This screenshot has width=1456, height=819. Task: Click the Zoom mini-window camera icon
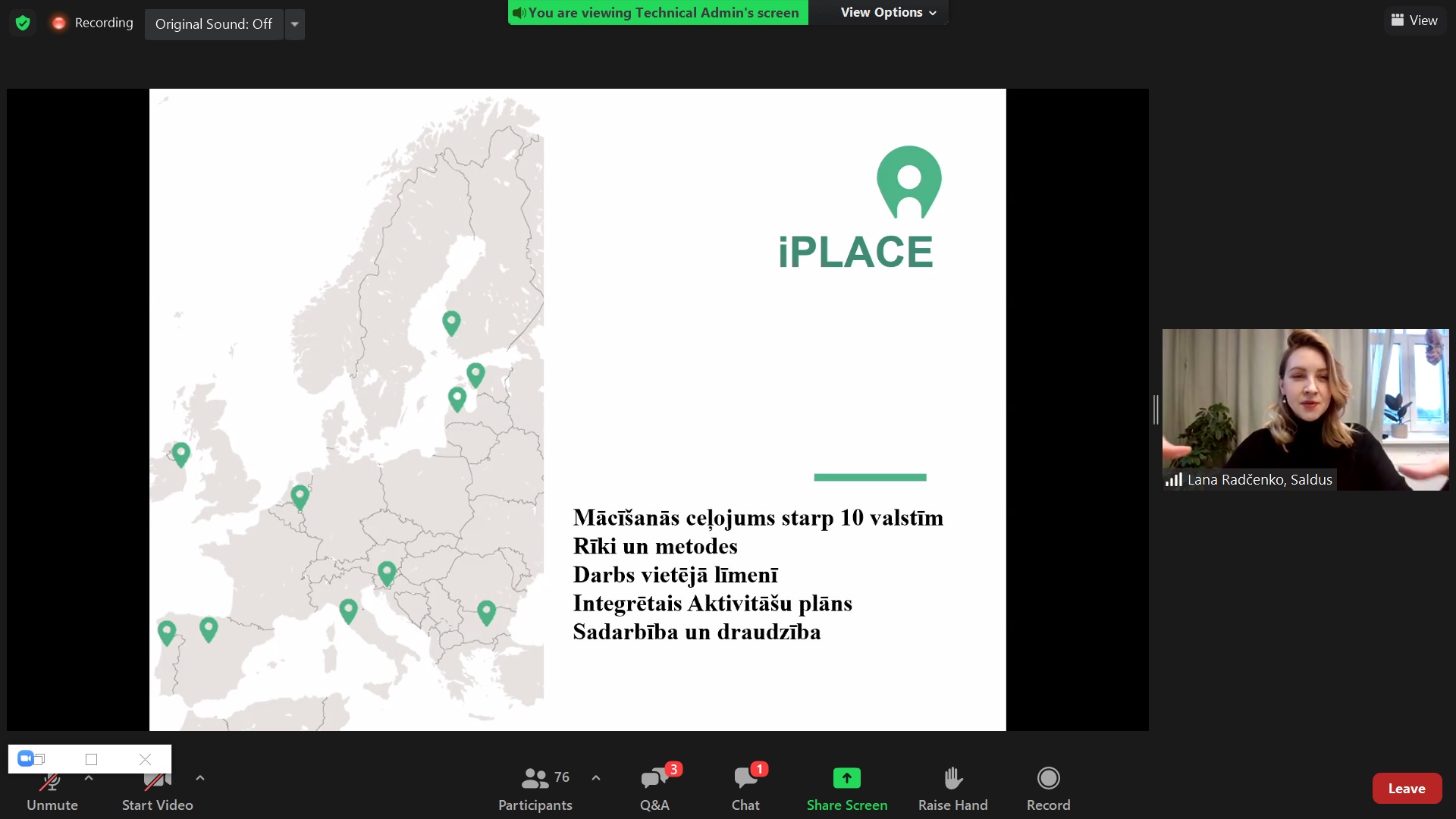[x=26, y=758]
